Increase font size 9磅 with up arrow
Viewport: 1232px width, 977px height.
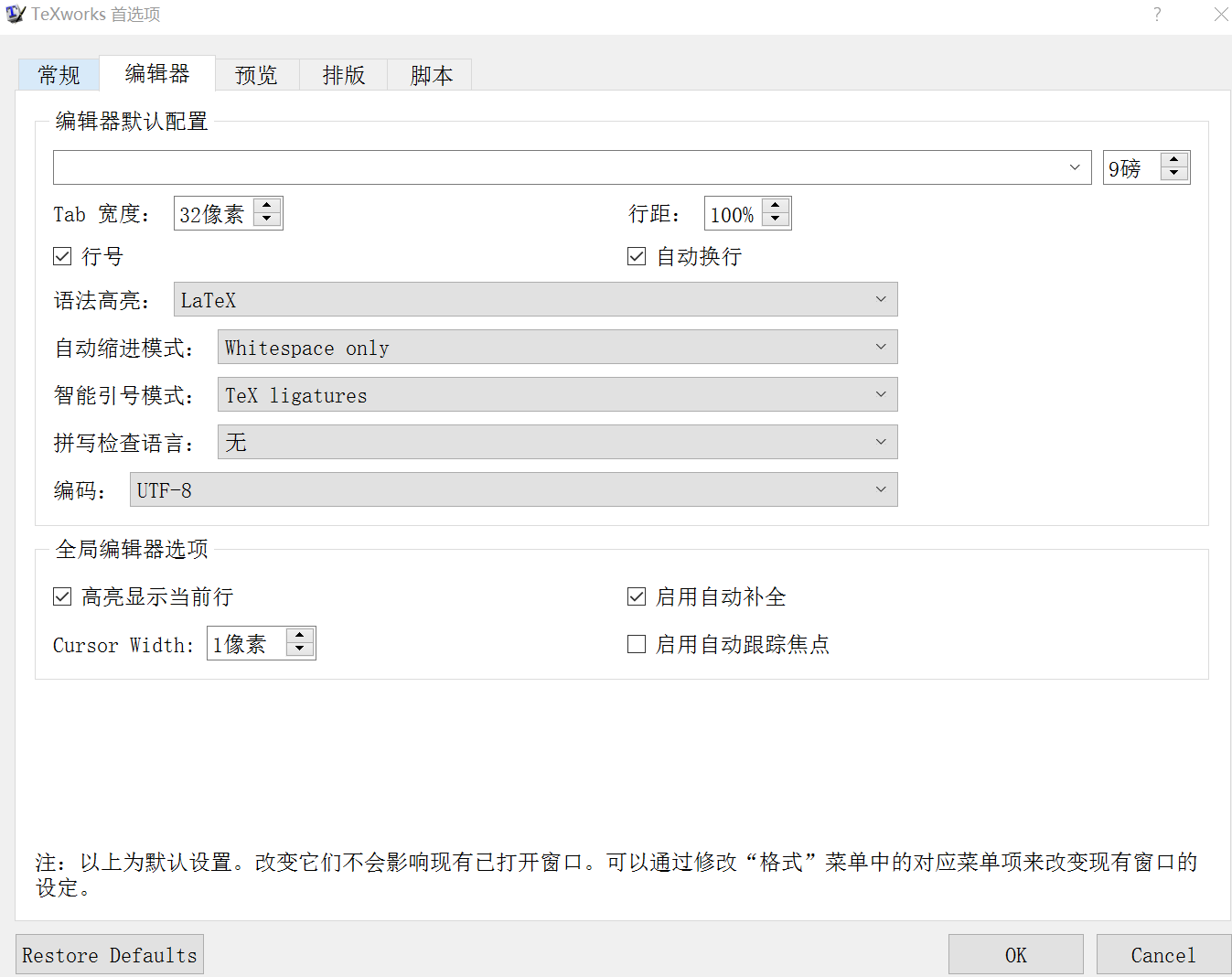[1174, 160]
